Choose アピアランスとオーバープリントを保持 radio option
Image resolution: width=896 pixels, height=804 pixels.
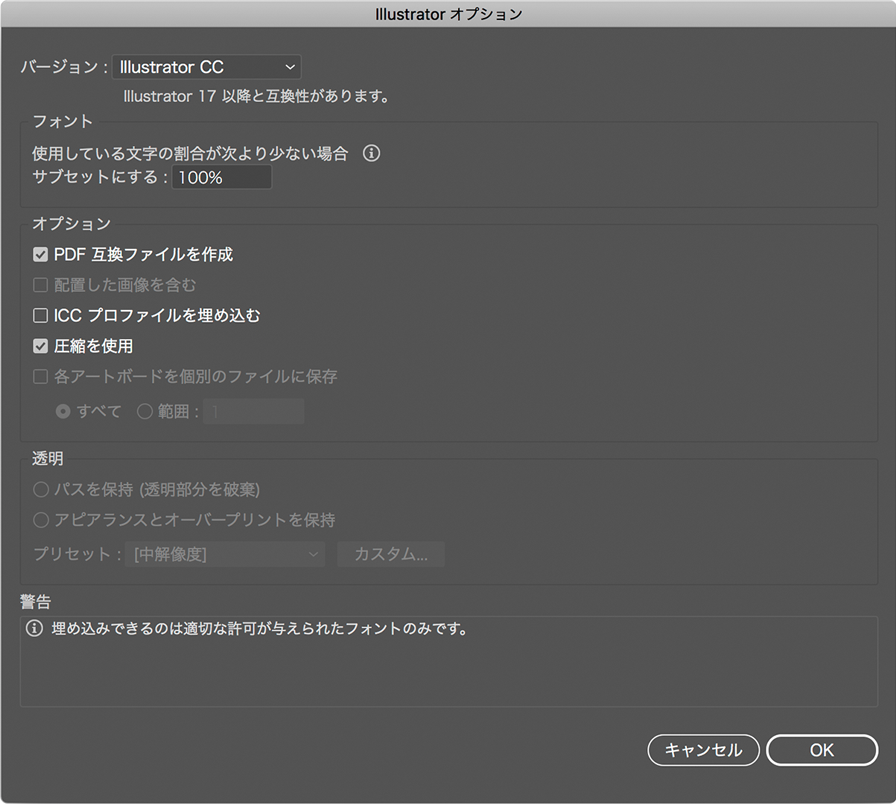41,520
